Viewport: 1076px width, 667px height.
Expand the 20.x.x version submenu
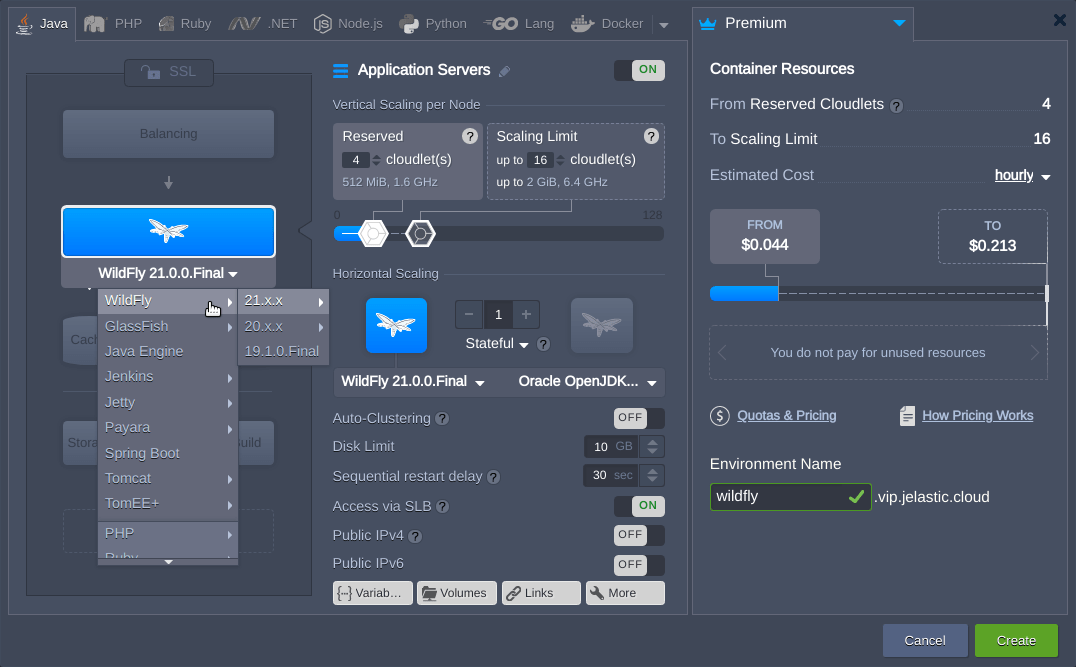click(x=283, y=327)
